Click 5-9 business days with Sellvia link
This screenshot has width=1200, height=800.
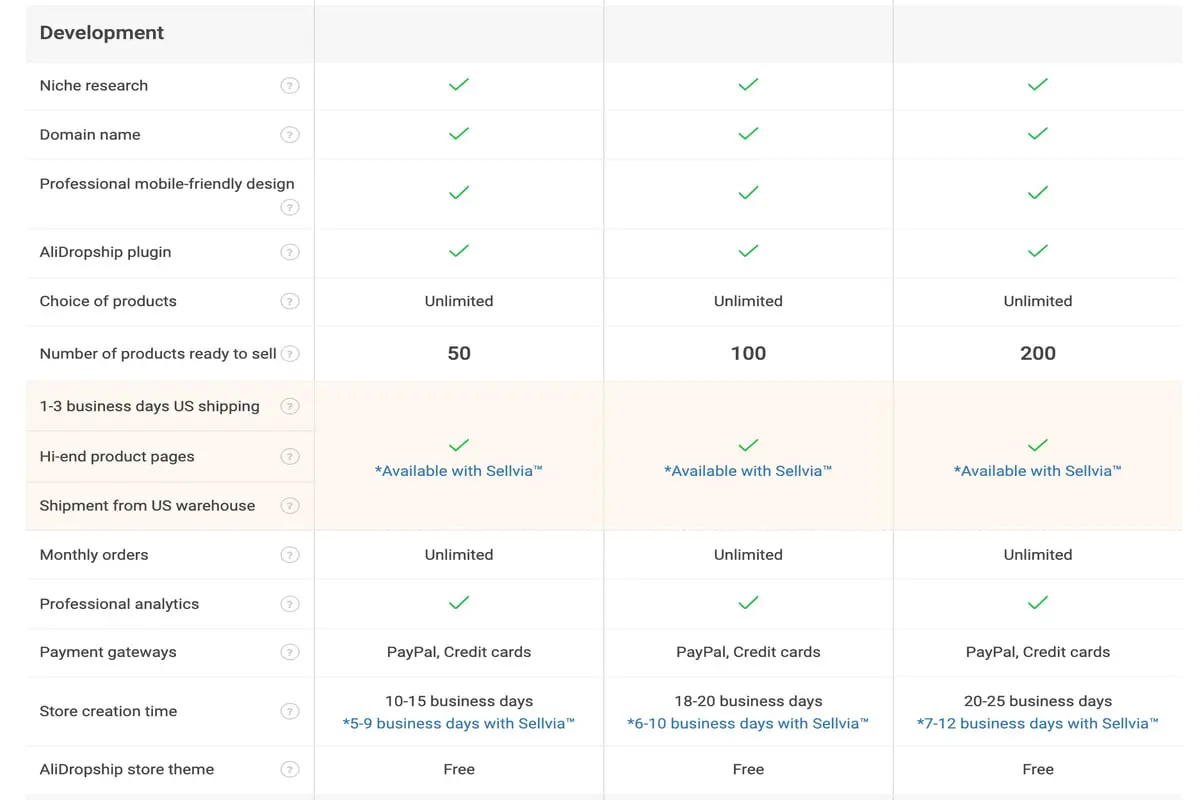pyautogui.click(x=459, y=723)
